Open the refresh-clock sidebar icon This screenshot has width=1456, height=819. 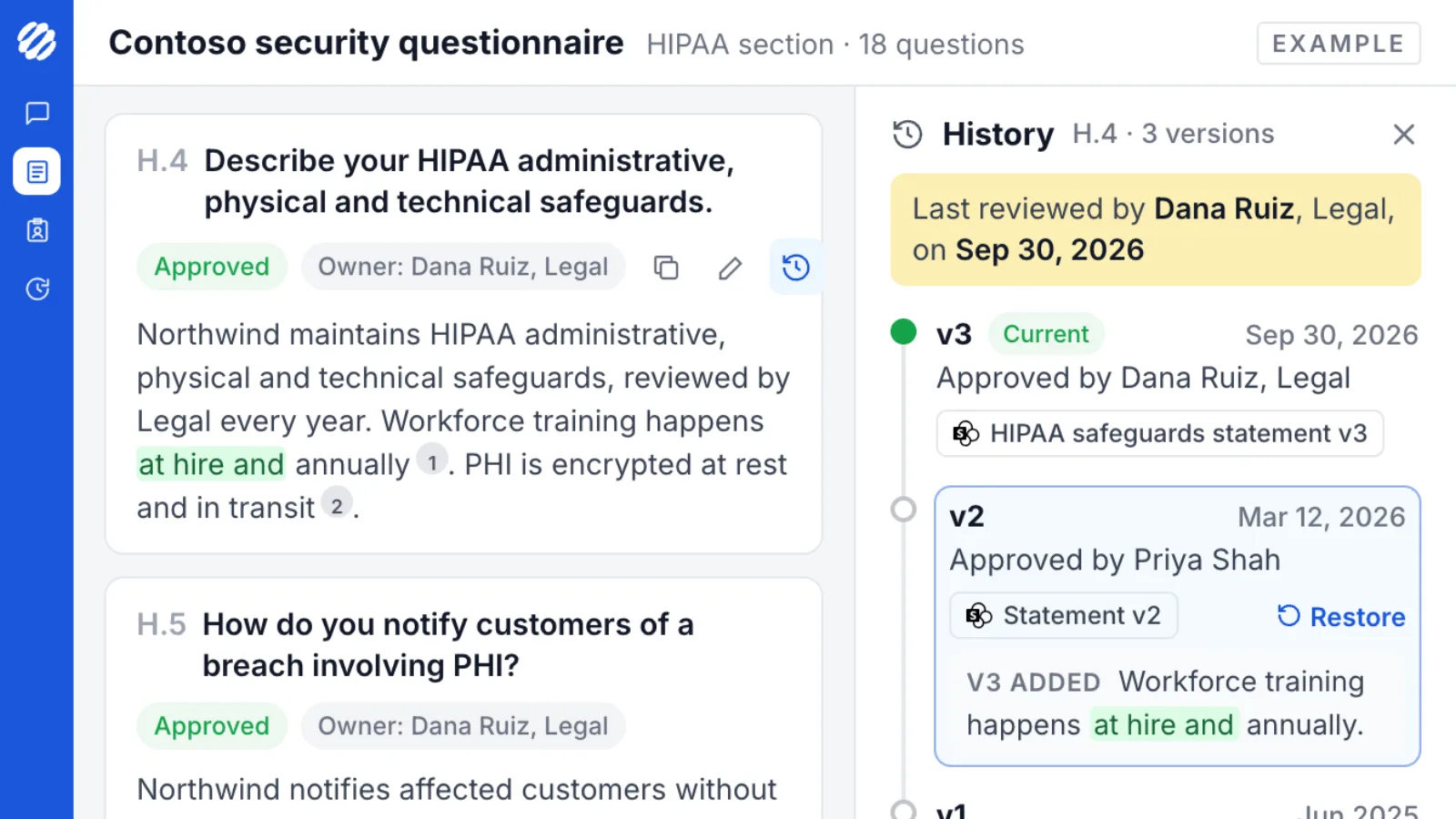pyautogui.click(x=37, y=289)
